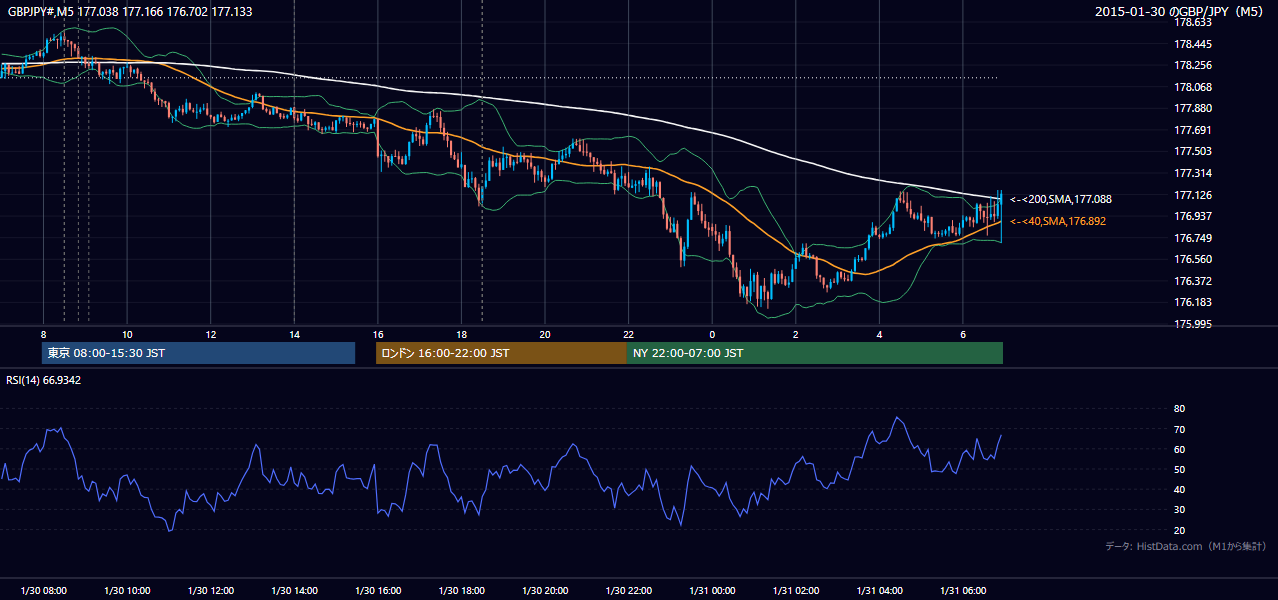Viewport: 1278px width, 600px height.
Task: Click price level 177.126 on axis
Action: pos(1192,195)
